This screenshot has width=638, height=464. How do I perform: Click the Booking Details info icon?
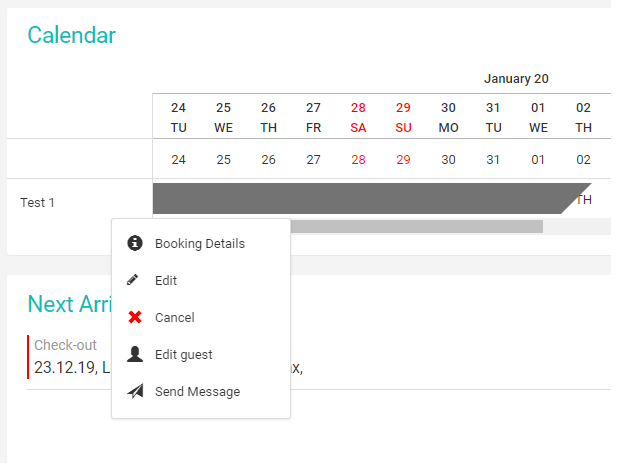[x=135, y=243]
